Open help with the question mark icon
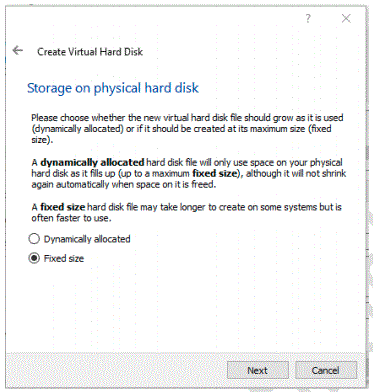Image resolution: width=373 pixels, height=392 pixels. point(308,18)
